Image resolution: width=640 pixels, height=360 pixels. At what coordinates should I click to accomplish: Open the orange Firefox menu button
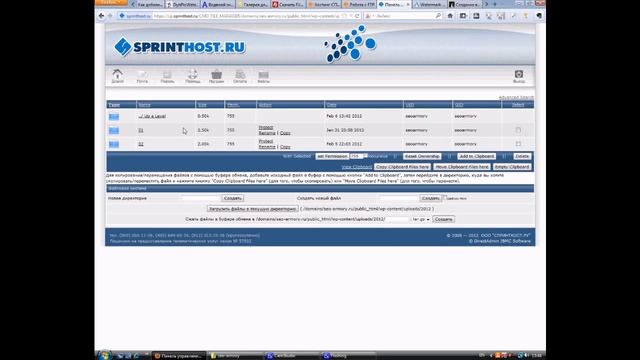pyautogui.click(x=111, y=3)
